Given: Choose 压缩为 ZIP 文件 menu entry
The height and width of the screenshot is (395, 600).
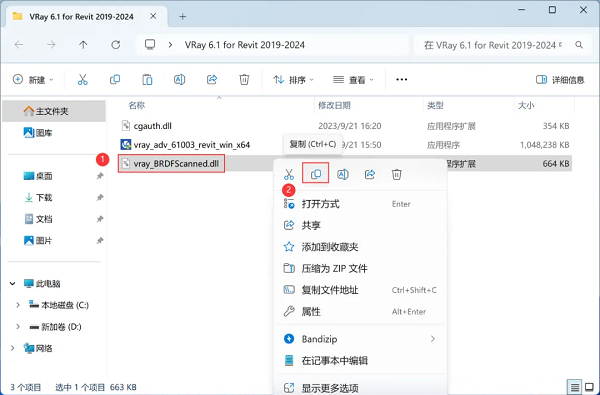Looking at the screenshot, I should coord(360,268).
